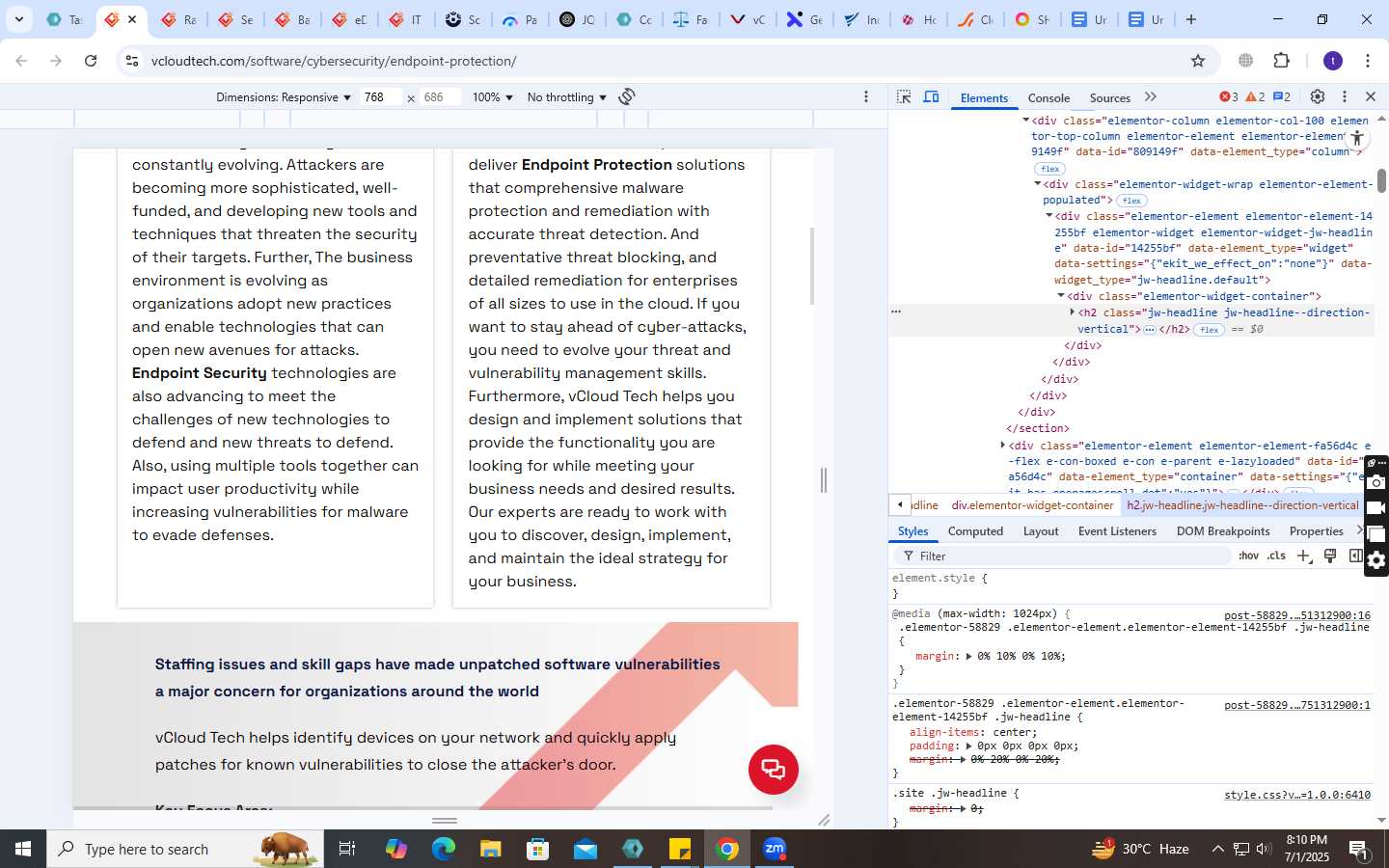The image size is (1389, 868).
Task: Click the video record icon on side toolbar
Action: (x=1376, y=508)
